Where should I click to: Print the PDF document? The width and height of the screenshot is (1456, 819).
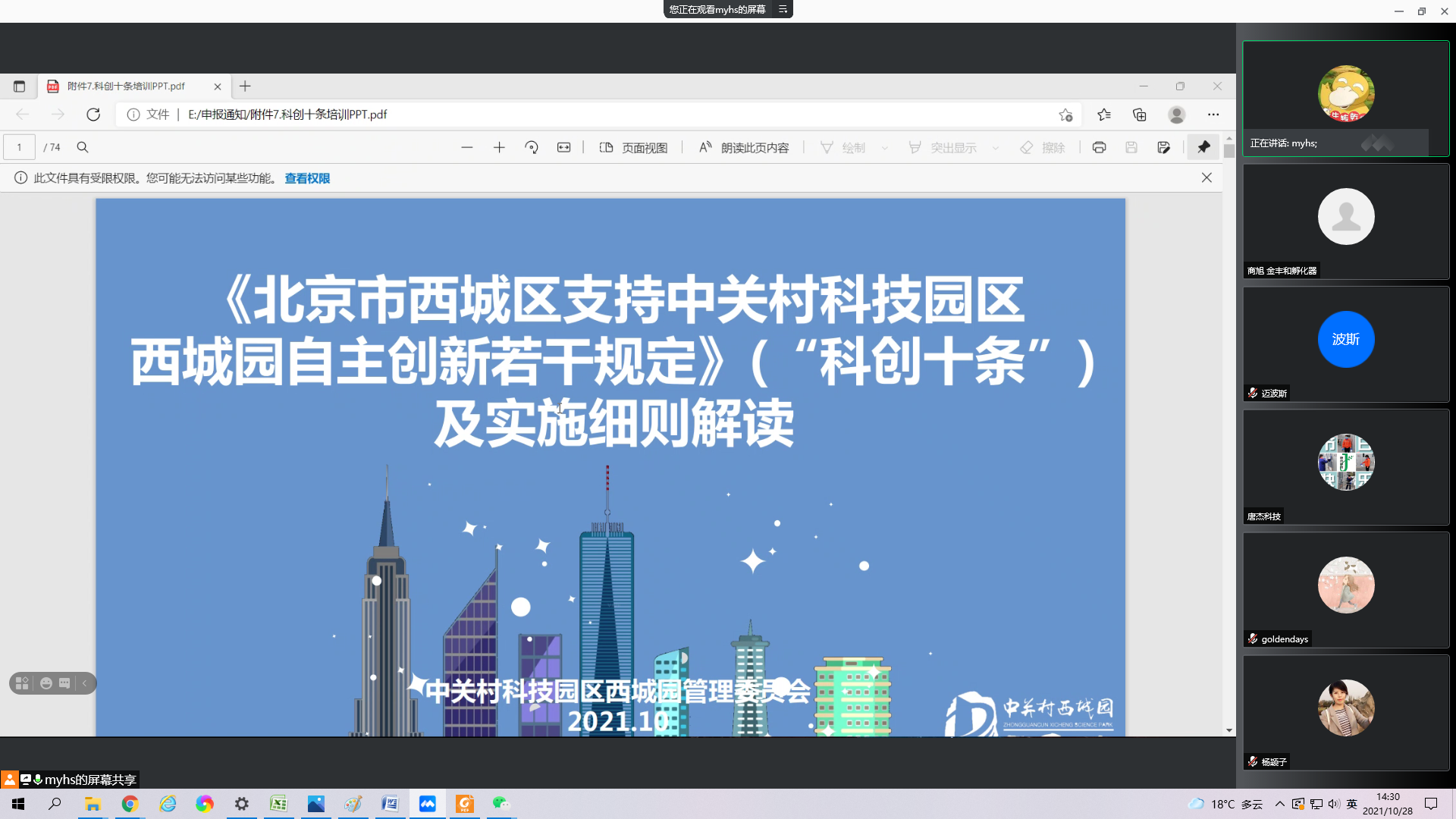click(1099, 147)
